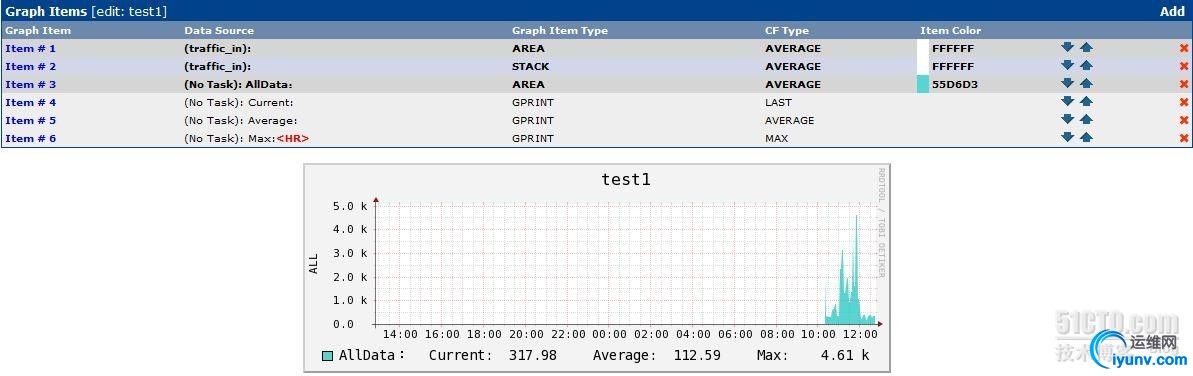Screen dimensions: 1193x376
Task: Delete Item # 5 with the red X
Action: (x=1184, y=120)
